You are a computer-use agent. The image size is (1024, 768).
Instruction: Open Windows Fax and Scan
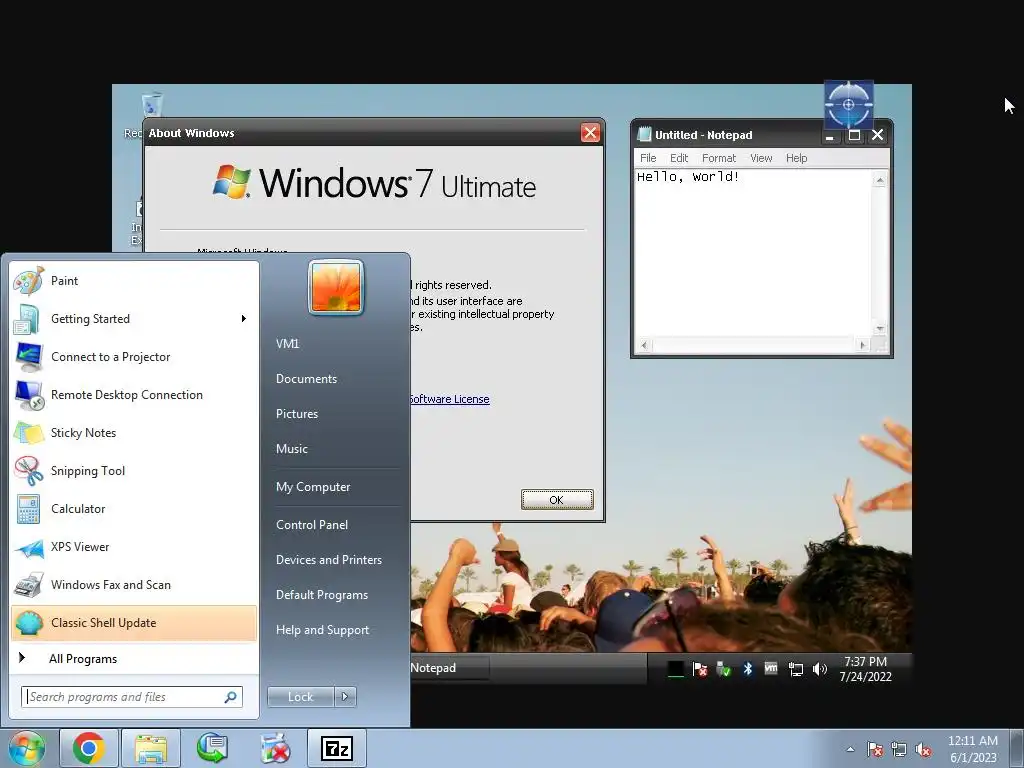tap(134, 584)
